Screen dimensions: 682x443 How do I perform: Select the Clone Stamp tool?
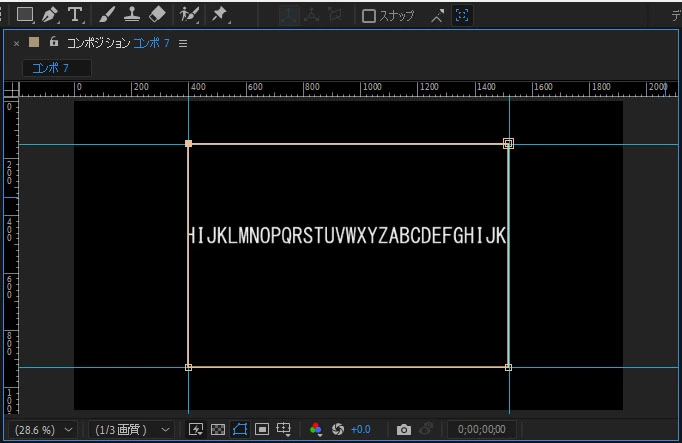tap(131, 15)
